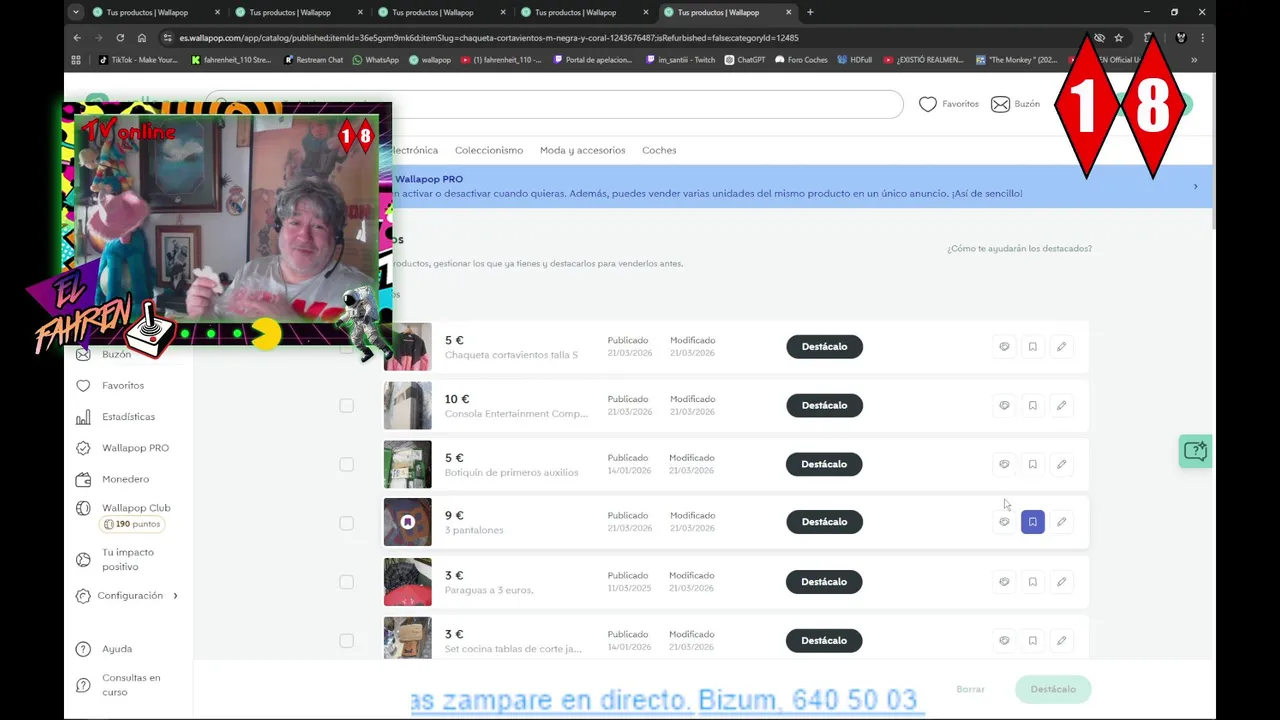This screenshot has width=1280, height=720.
Task: Open Ayuda in the sidebar
Action: (x=117, y=649)
